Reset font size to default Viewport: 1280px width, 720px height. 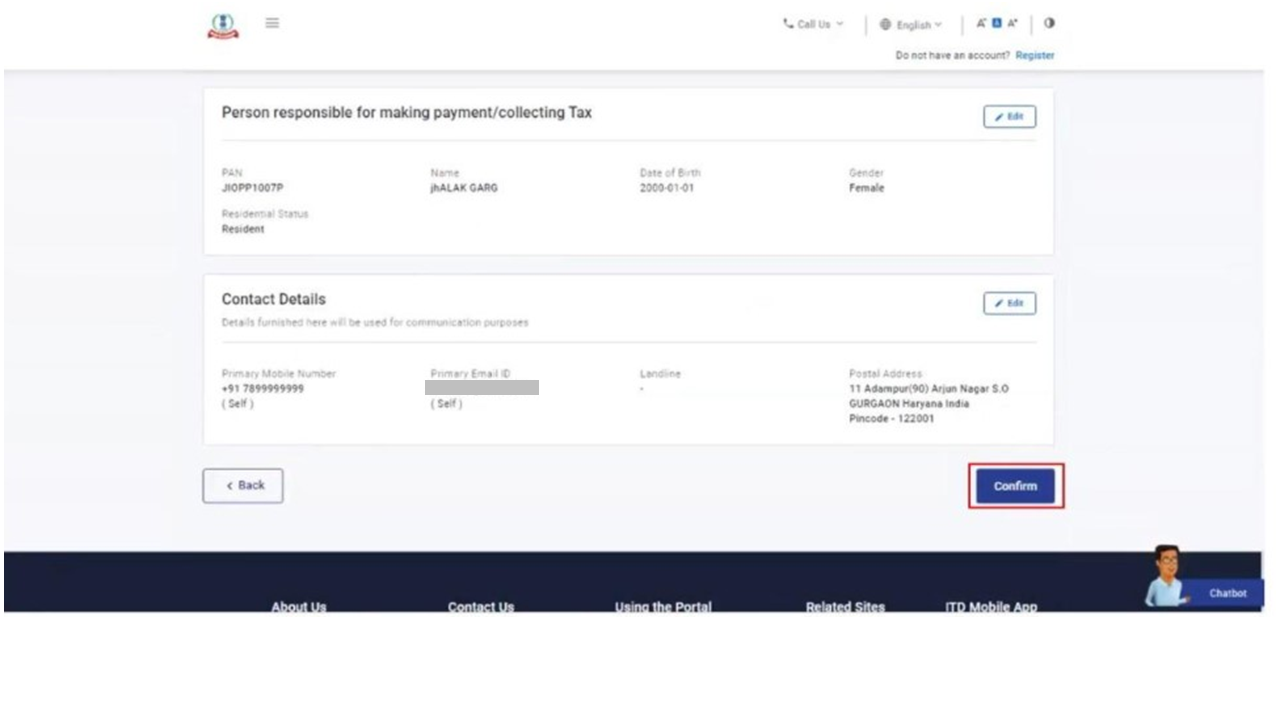click(x=996, y=24)
